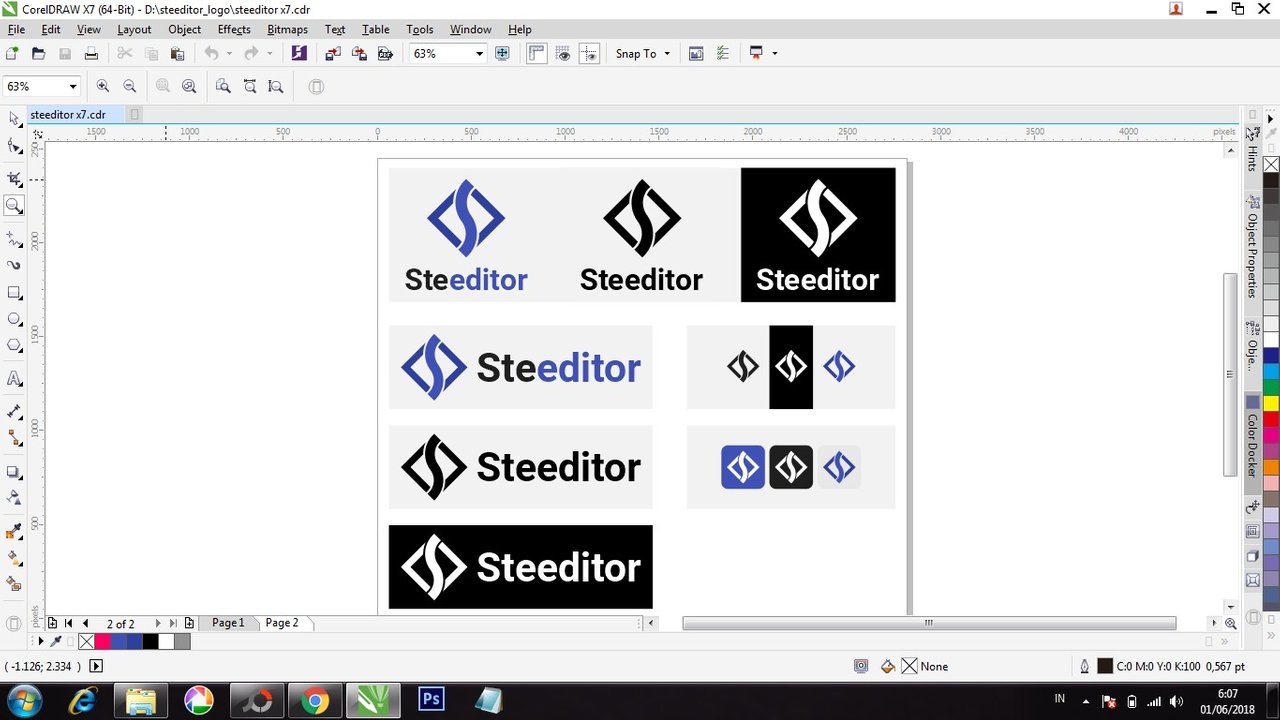Toggle Show Rulers button
Viewport: 1280px width, 720px height.
537,53
